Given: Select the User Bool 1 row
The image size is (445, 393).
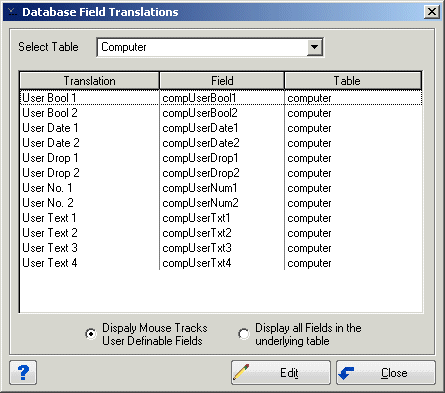Looking at the screenshot, I should 221,98.
